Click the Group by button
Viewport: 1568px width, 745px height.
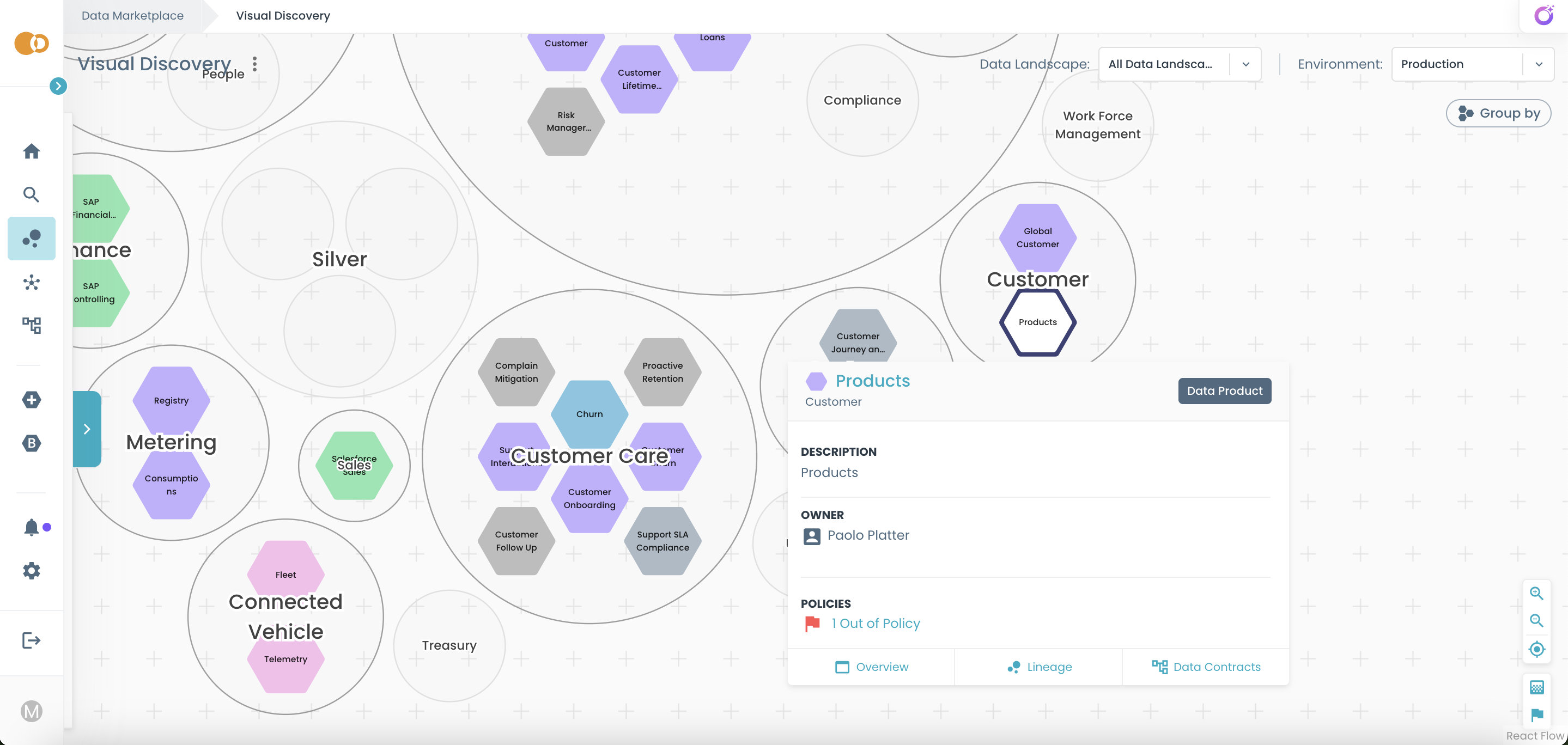coord(1498,113)
